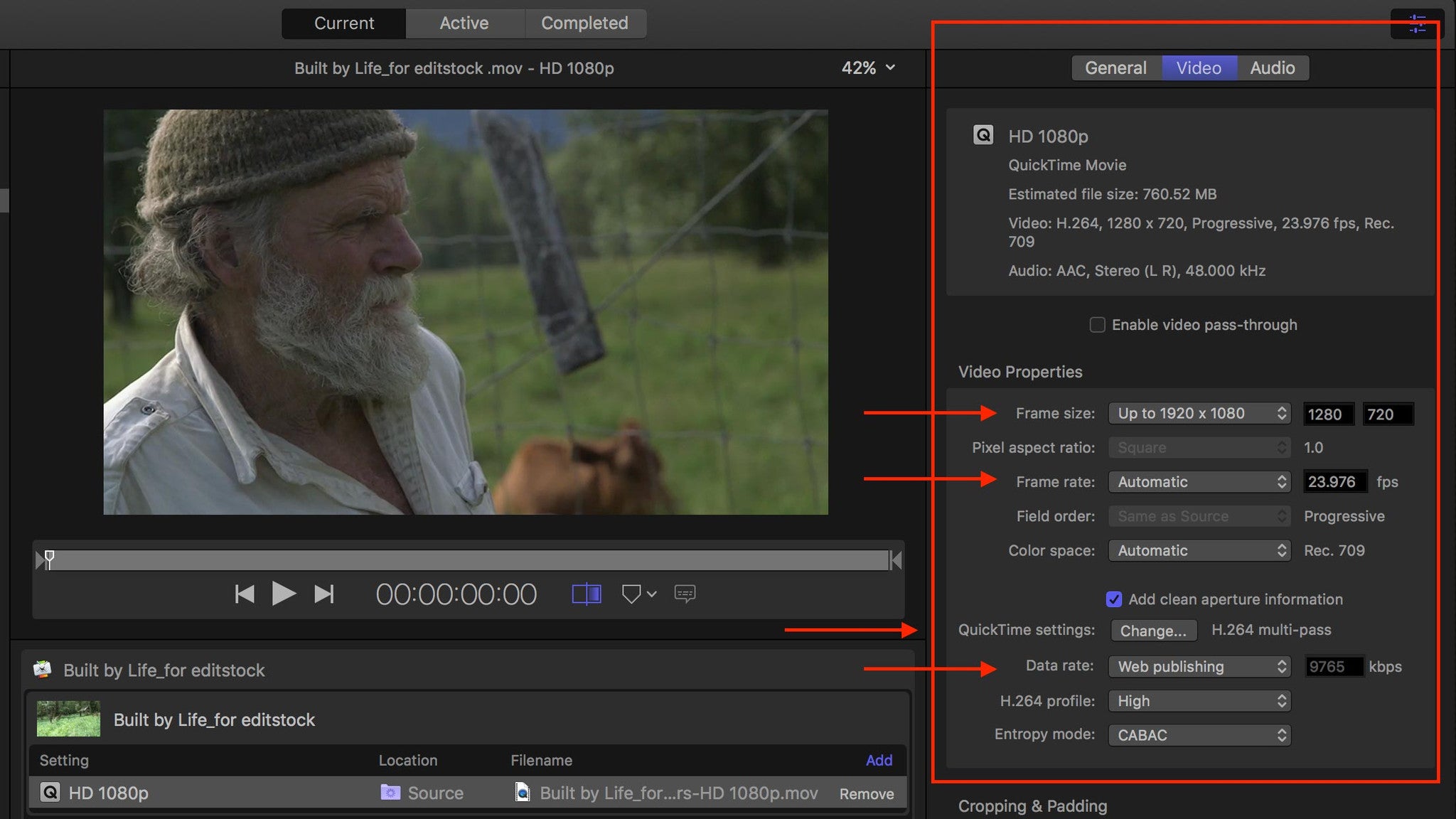Image resolution: width=1456 pixels, height=819 pixels.
Task: Click the QuickTime icon beside HD 1080p setting row
Action: 50,792
